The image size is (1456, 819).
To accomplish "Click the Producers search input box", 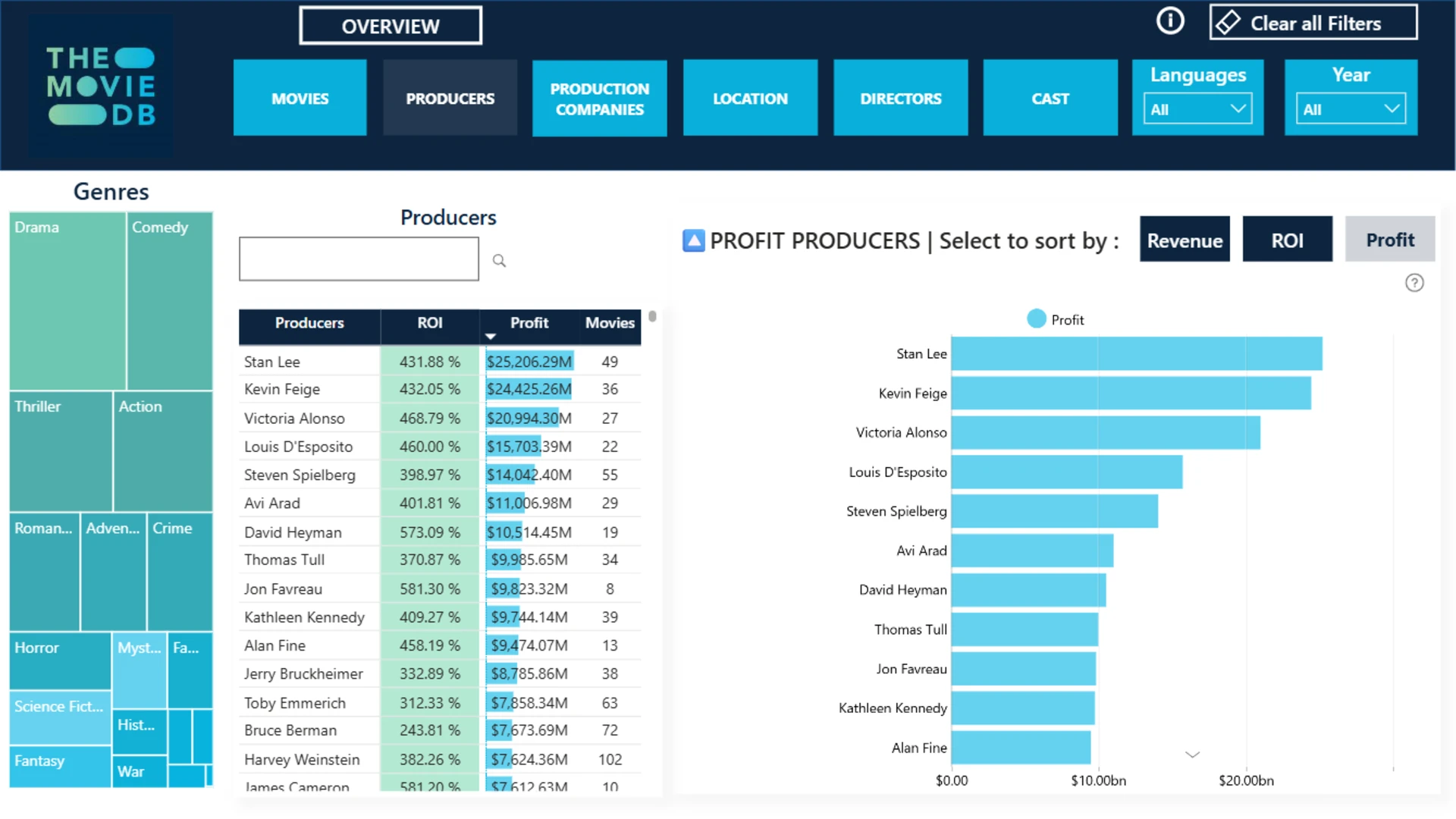I will [359, 259].
